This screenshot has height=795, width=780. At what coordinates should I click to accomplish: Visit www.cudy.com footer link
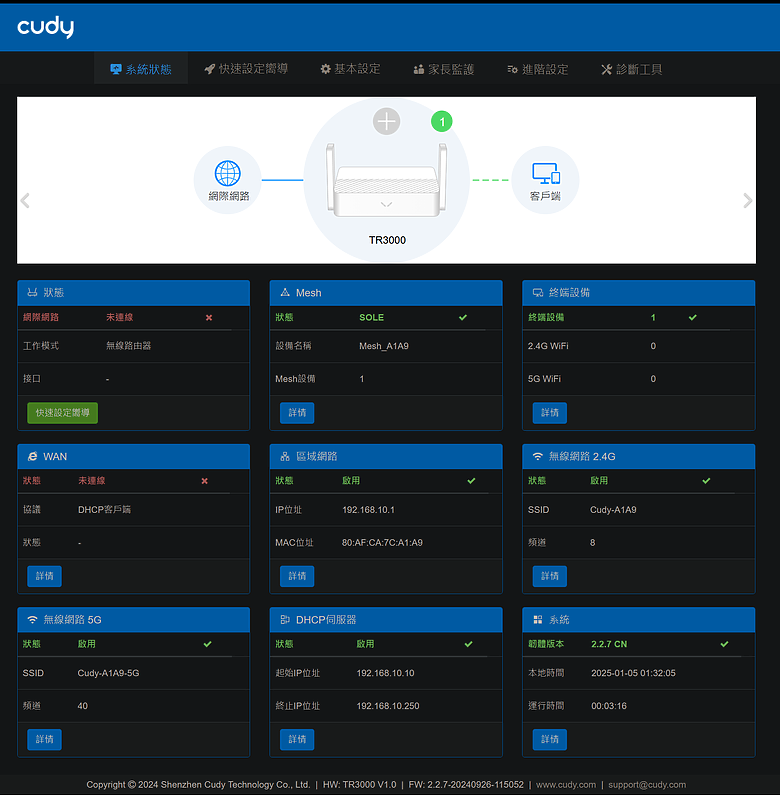coord(566,784)
